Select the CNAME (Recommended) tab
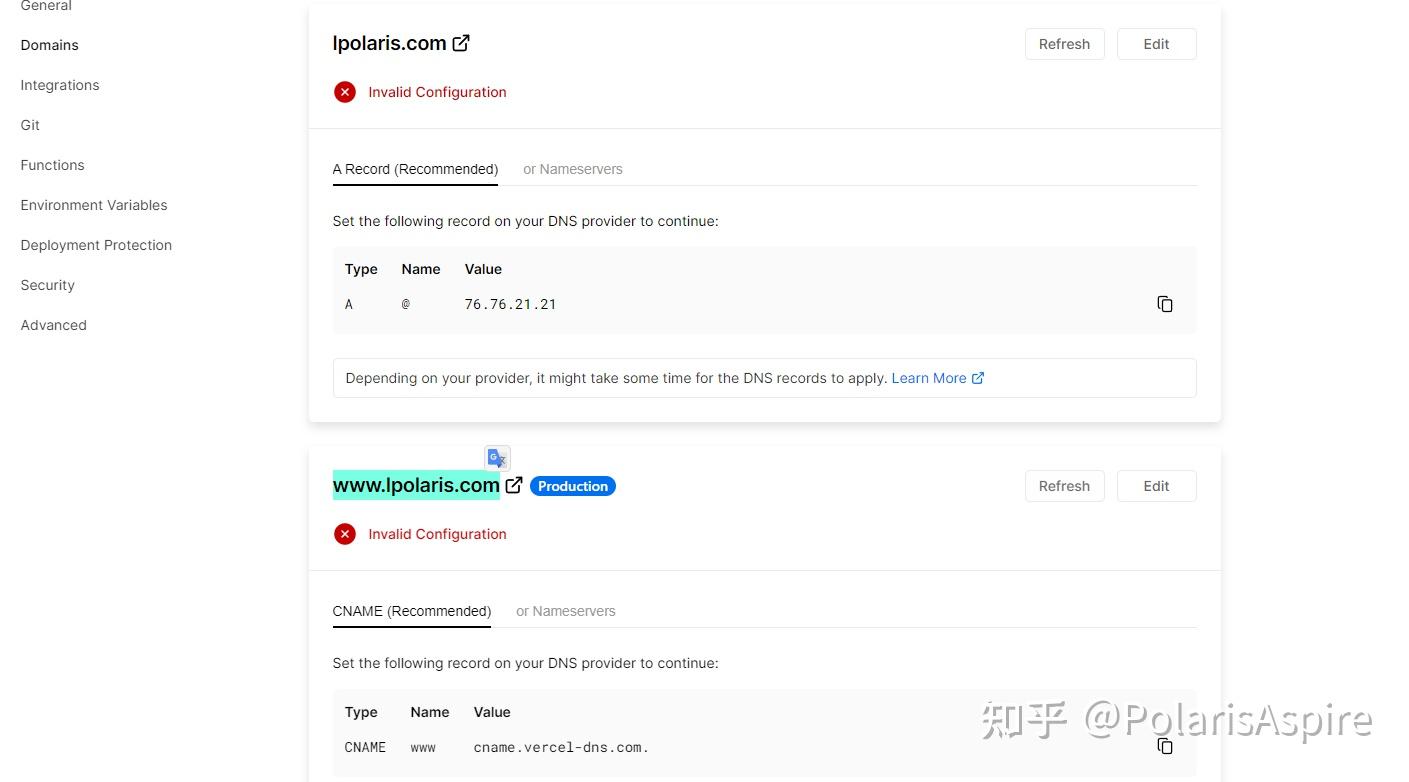The height and width of the screenshot is (782, 1409). (412, 611)
